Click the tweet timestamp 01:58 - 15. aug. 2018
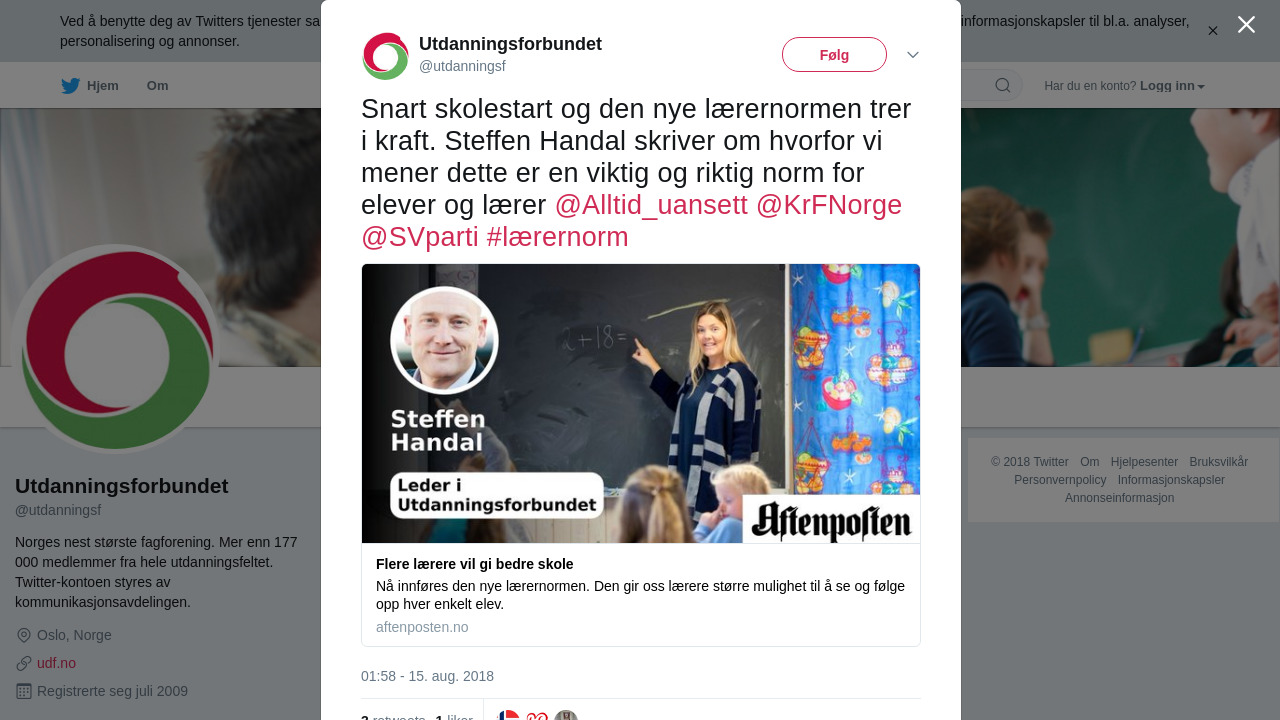The height and width of the screenshot is (720, 1280). coord(427,676)
